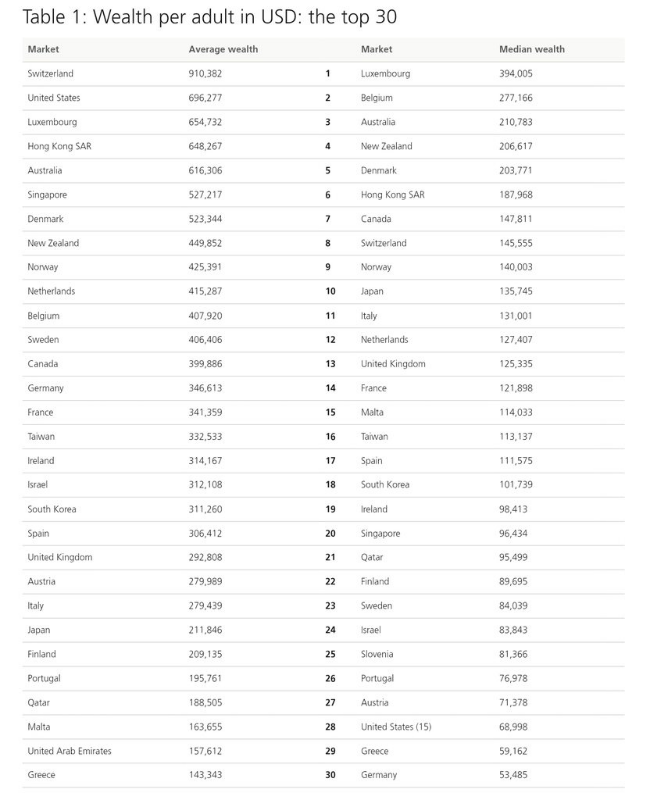Select Singapore average wealth 527,217
646x800 pixels.
tap(205, 195)
